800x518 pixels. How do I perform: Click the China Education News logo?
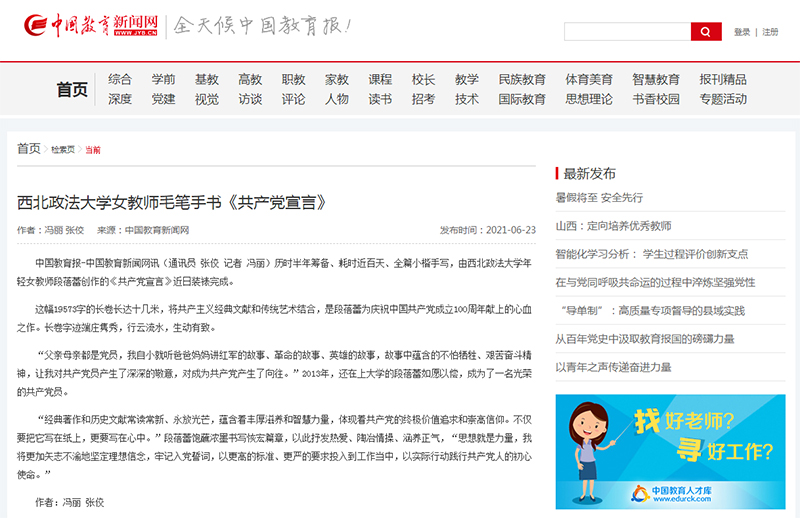click(x=90, y=25)
